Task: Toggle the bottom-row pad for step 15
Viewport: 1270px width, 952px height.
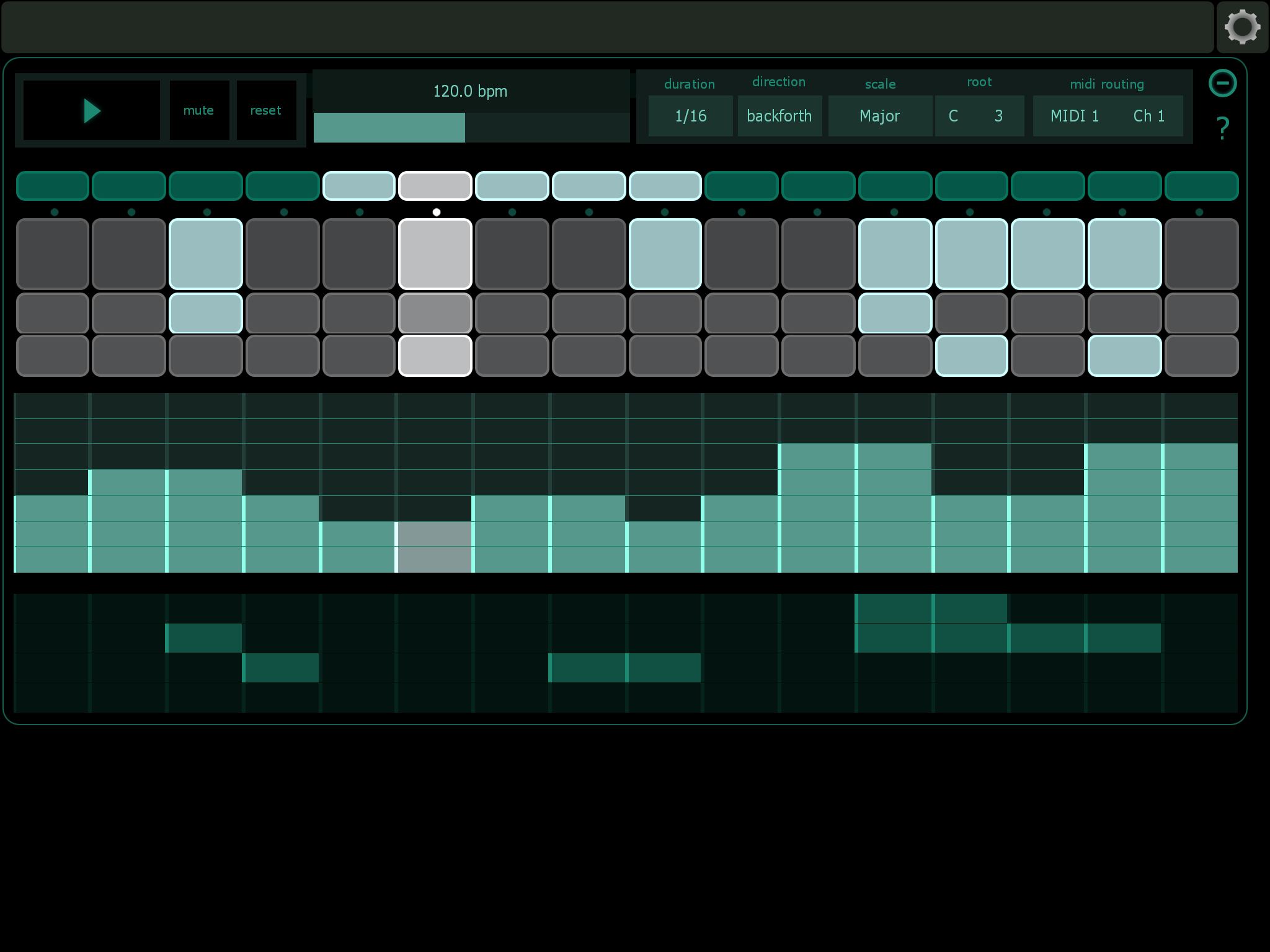Action: [1124, 356]
